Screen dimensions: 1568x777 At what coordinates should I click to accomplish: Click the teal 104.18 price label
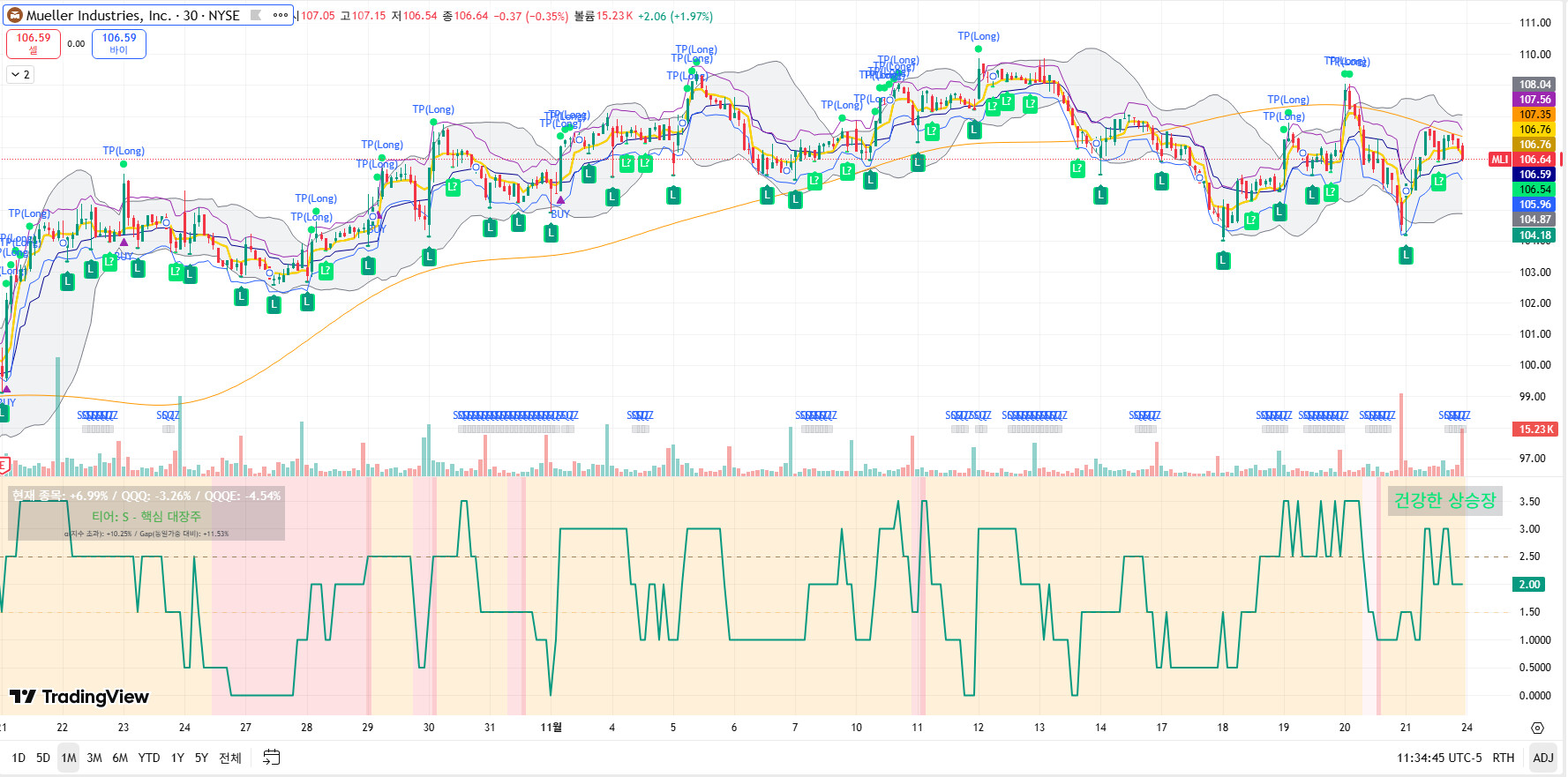coord(1535,235)
